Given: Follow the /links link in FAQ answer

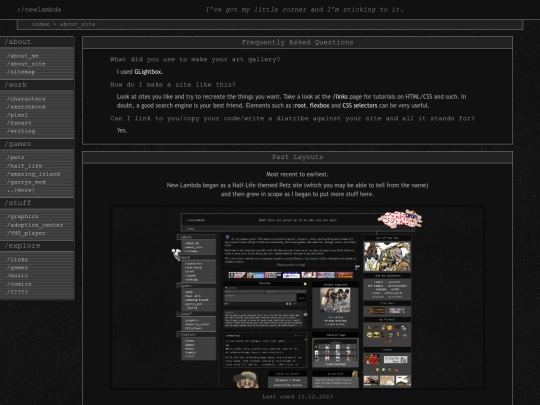Looking at the screenshot, I should [340, 97].
